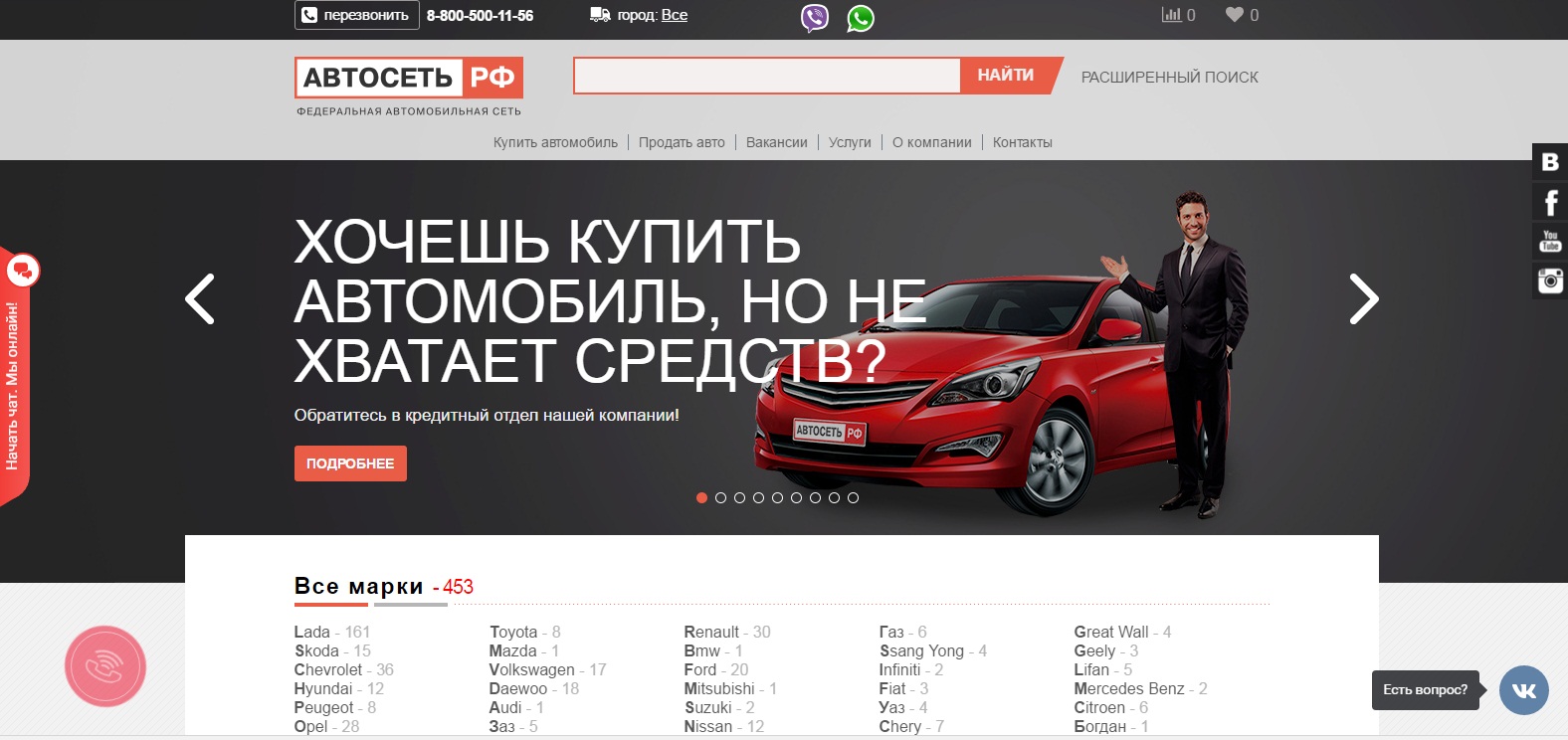Click the pink phone callback circle
Image resolution: width=1568 pixels, height=740 pixels.
[x=105, y=666]
